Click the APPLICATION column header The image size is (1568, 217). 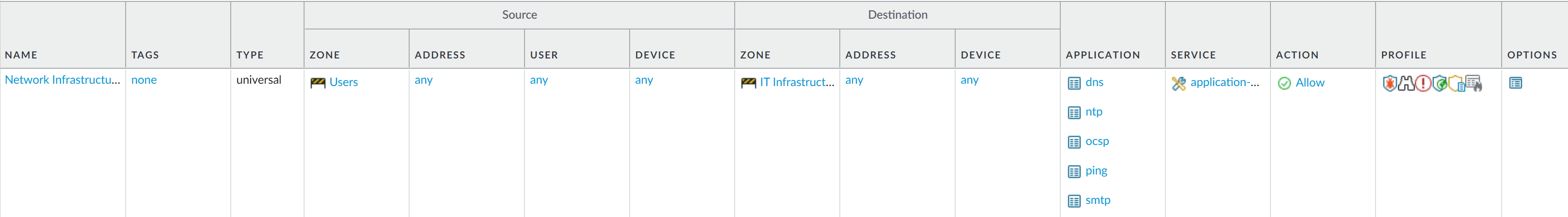point(1102,55)
